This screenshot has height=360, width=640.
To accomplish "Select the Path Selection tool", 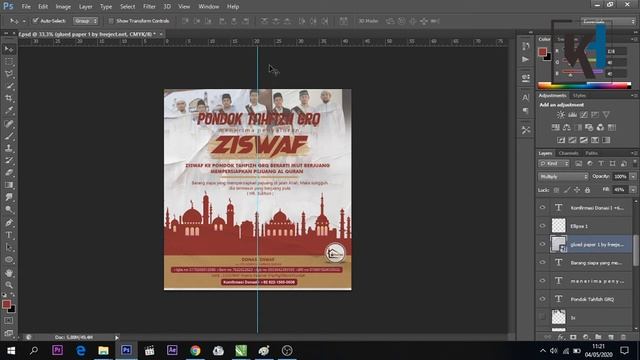I will coord(9,248).
